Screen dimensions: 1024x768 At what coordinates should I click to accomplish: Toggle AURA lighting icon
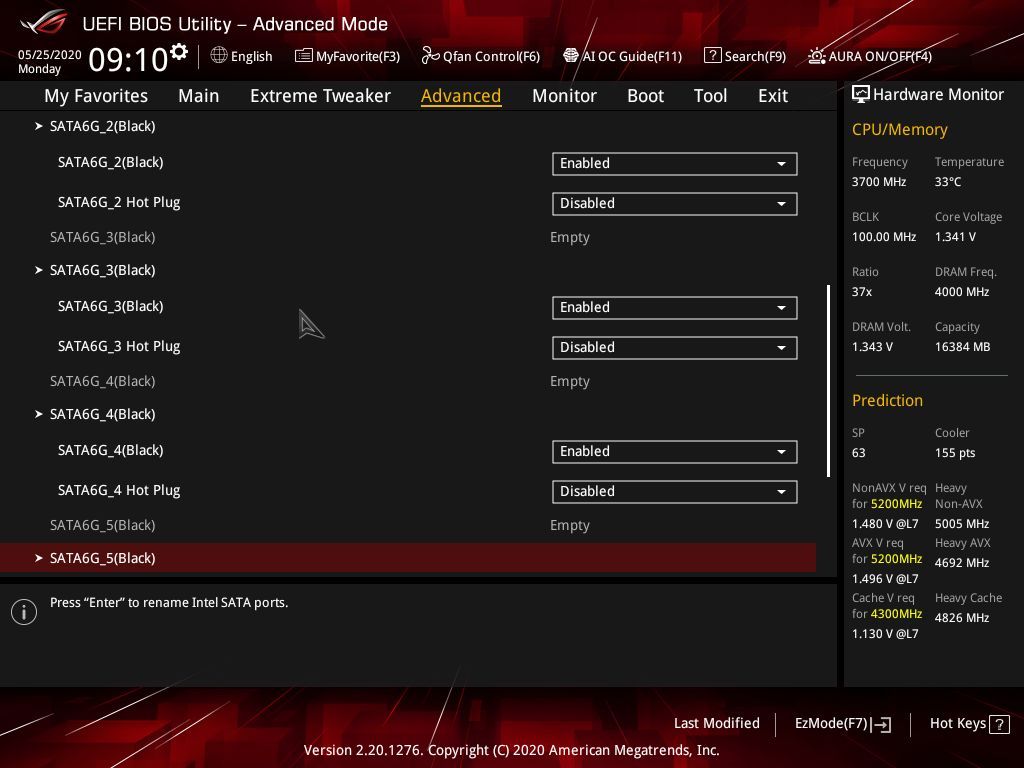tap(816, 56)
